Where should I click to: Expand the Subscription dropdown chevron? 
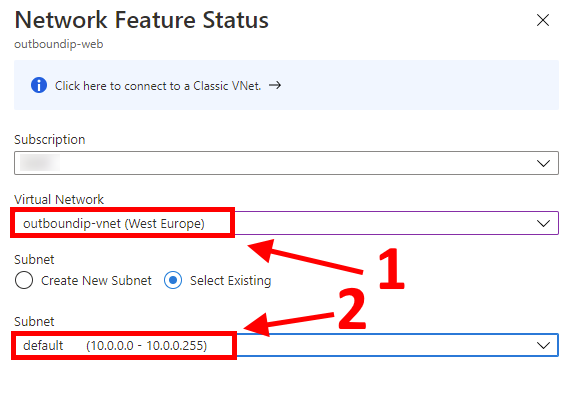tap(543, 163)
